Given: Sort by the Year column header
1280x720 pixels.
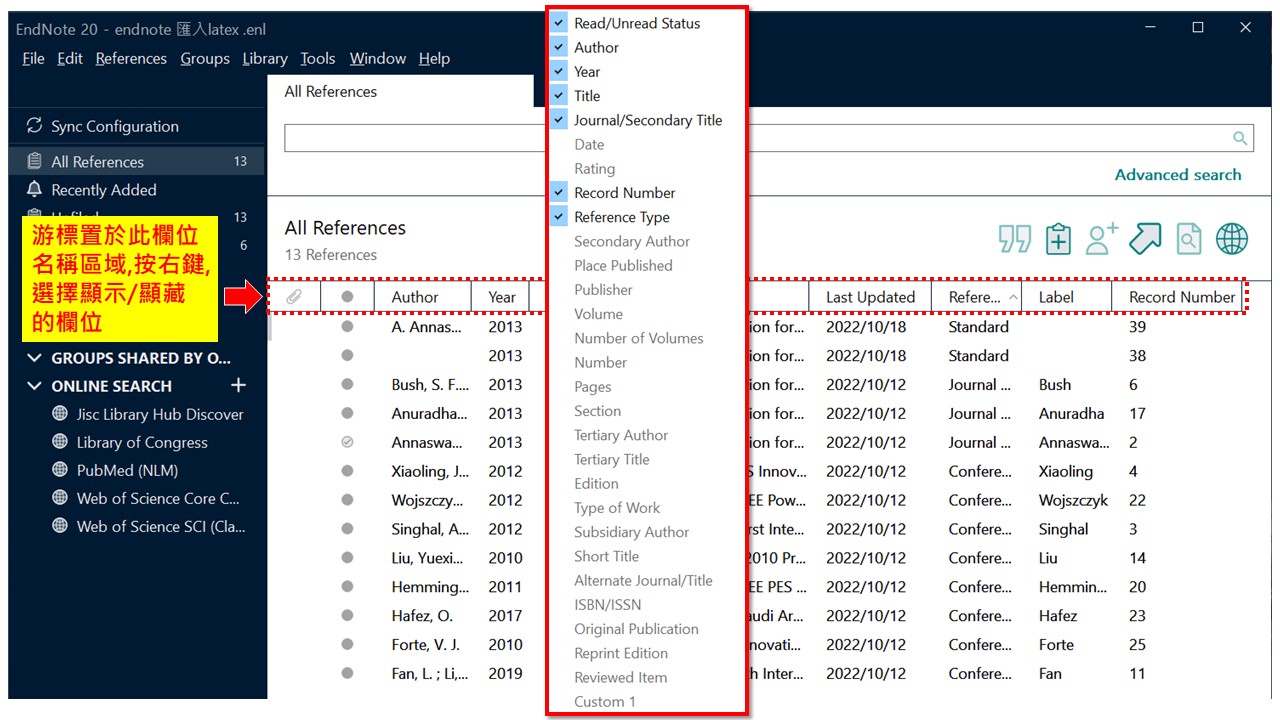Looking at the screenshot, I should point(502,297).
